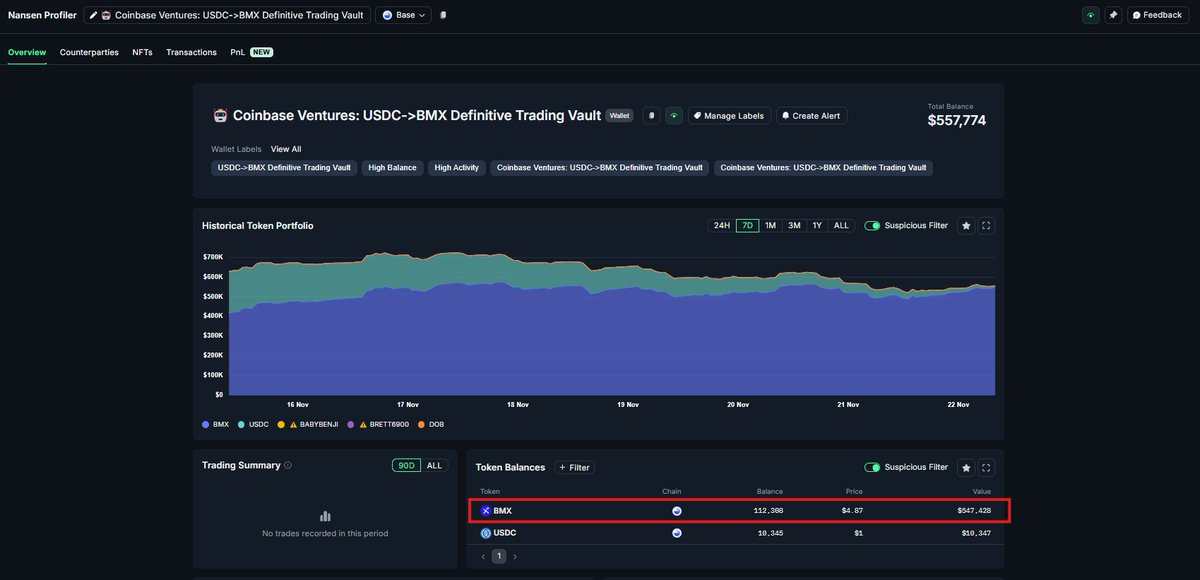This screenshot has height=580, width=1200.
Task: Select 90D in Trading Summary
Action: 406,465
